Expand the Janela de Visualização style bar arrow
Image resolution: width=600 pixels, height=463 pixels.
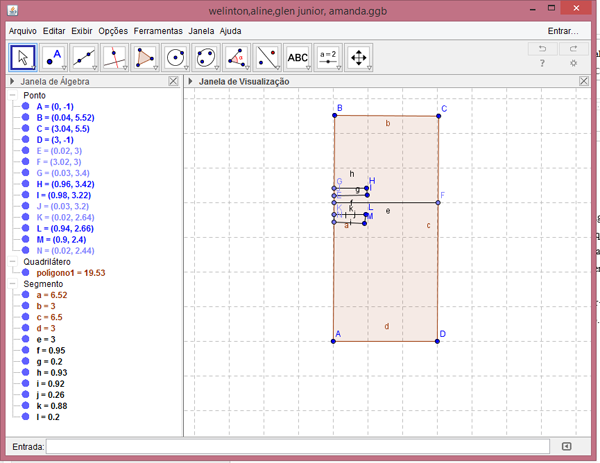191,81
